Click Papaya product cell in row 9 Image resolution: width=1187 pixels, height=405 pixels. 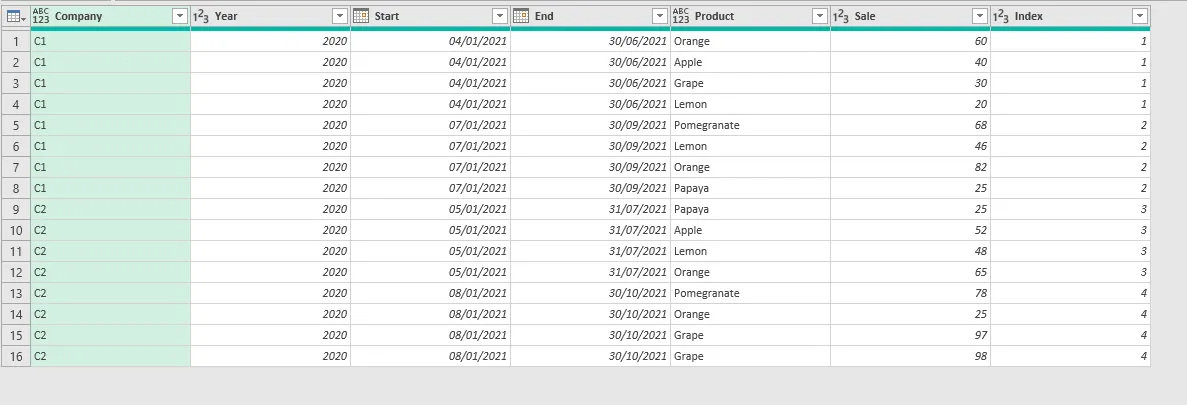[x=750, y=210]
